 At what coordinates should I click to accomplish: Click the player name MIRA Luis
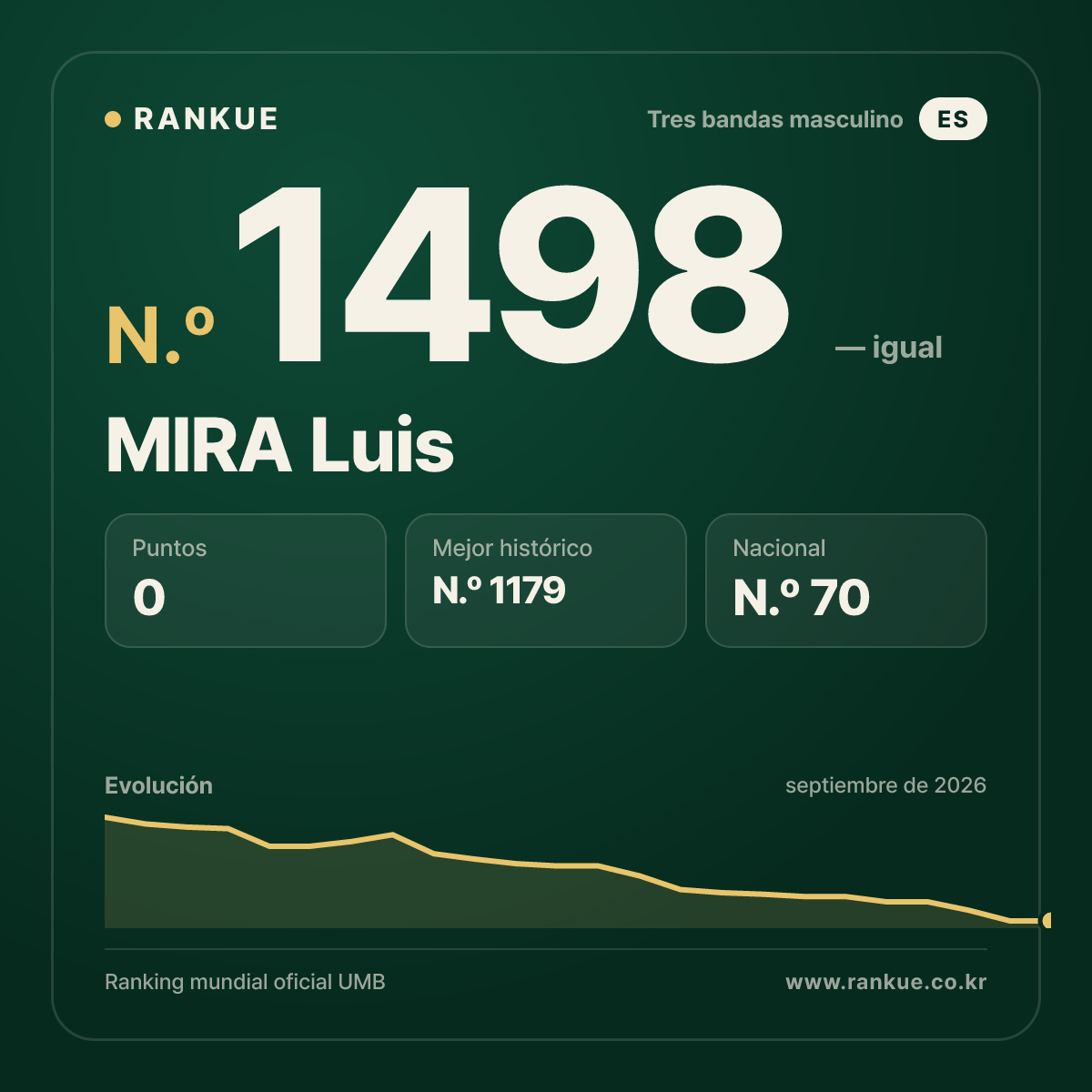(x=280, y=446)
